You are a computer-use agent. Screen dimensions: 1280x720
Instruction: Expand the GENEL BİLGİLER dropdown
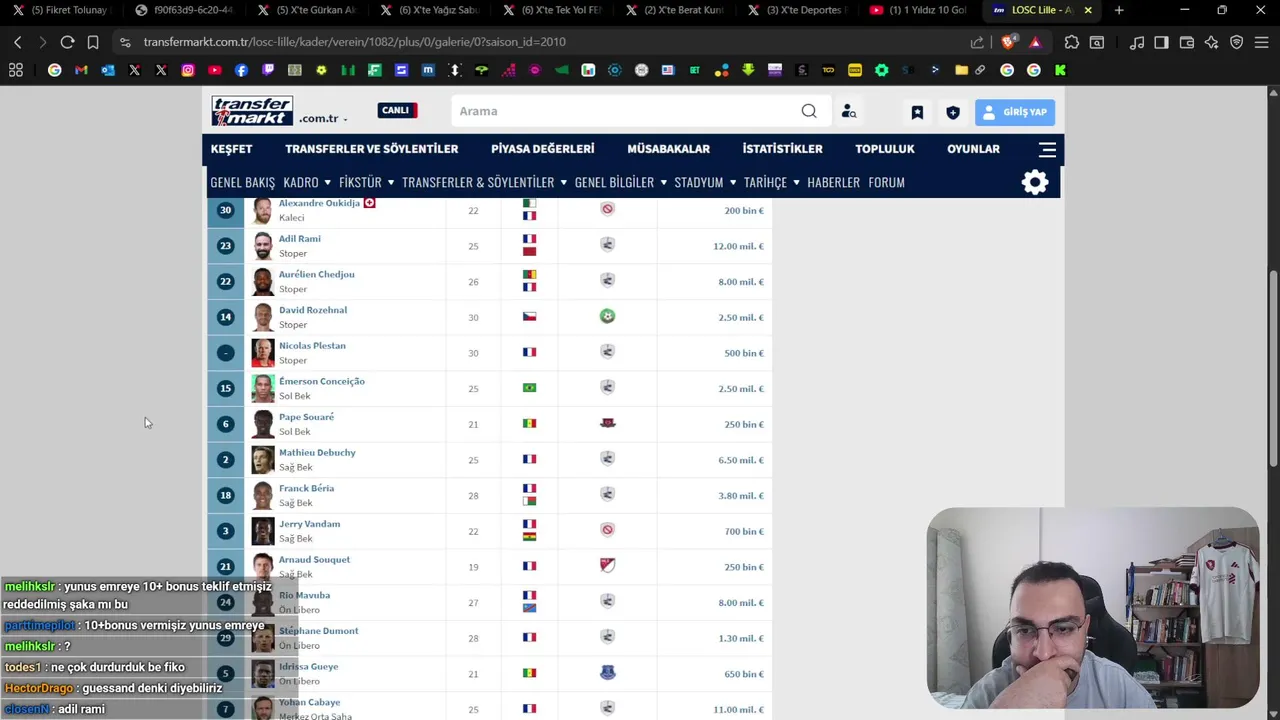tap(663, 182)
